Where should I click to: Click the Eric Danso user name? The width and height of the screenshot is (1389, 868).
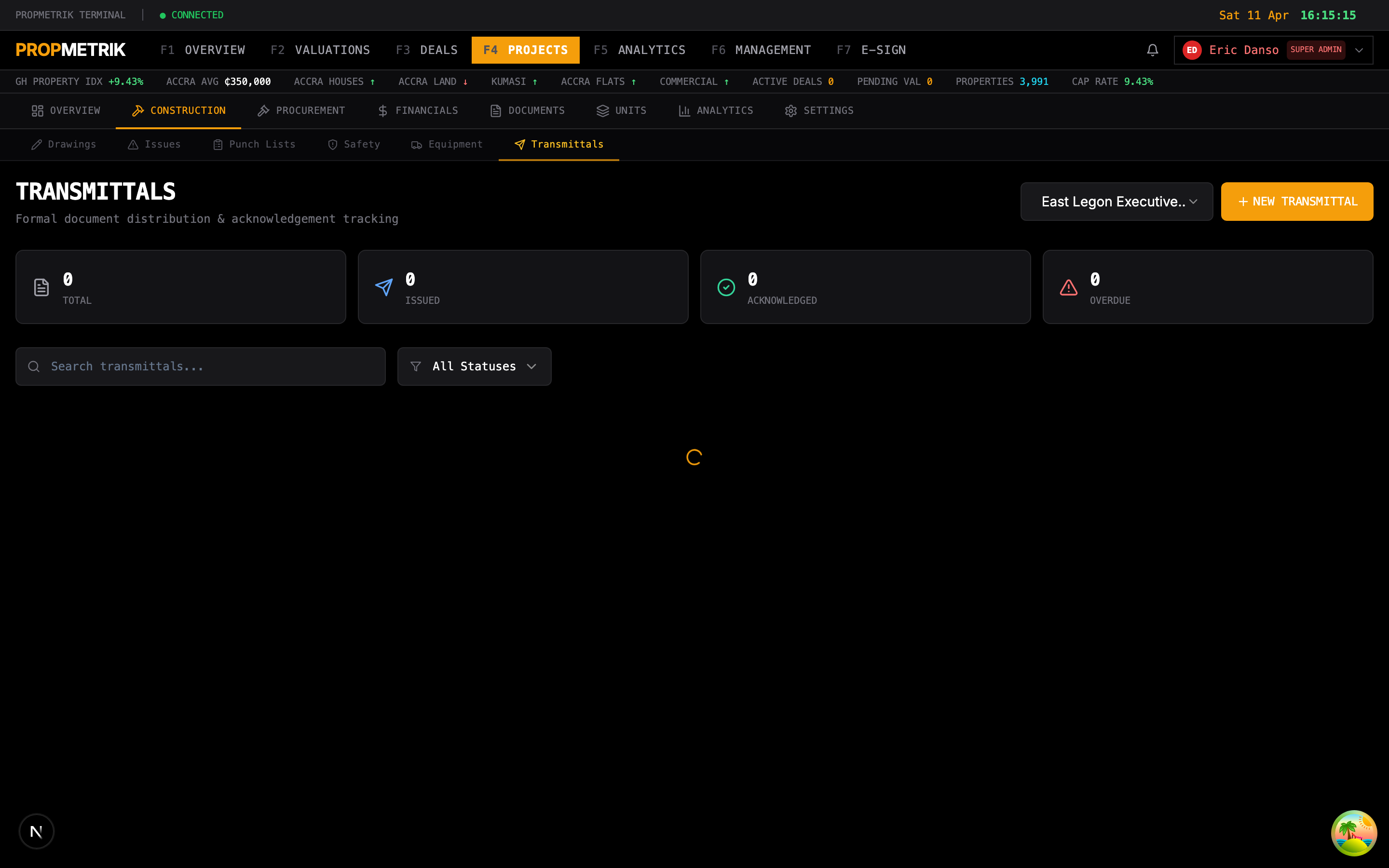(1243, 50)
